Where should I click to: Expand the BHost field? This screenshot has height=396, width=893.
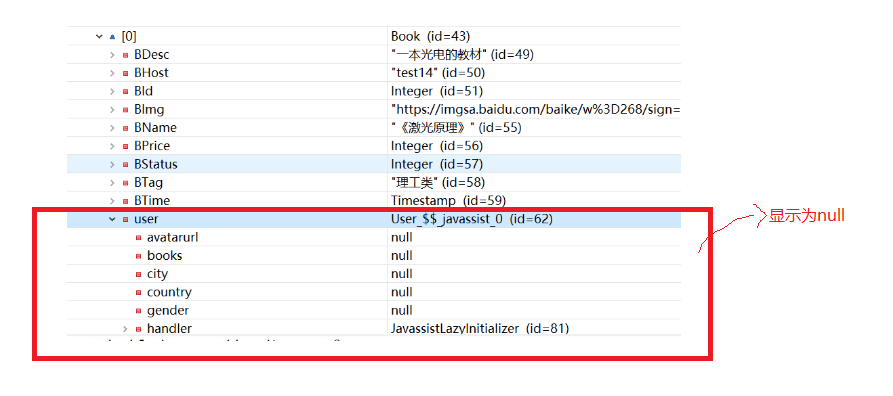[112, 73]
